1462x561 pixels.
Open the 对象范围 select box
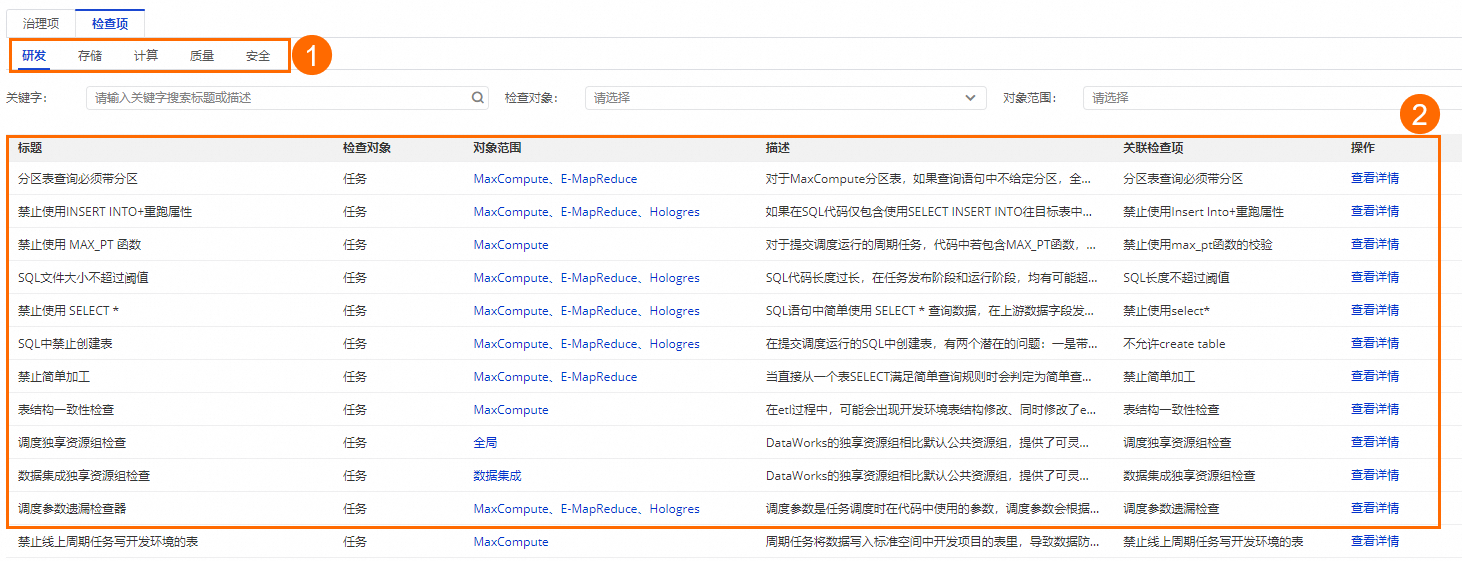(1272, 98)
